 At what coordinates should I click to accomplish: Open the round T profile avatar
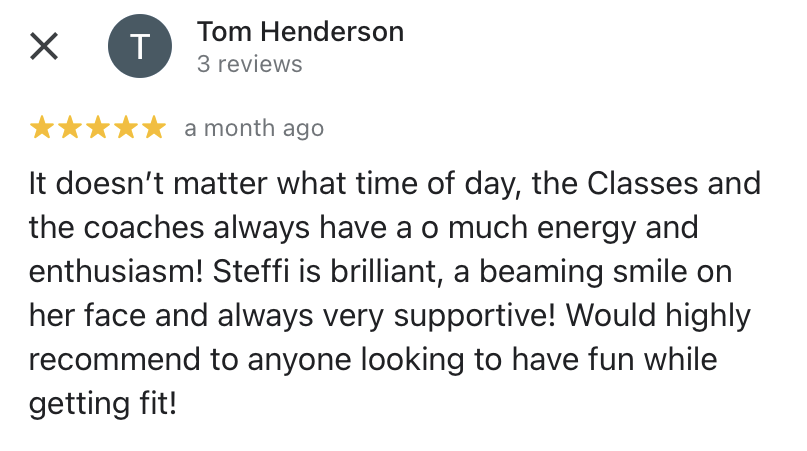(x=140, y=46)
